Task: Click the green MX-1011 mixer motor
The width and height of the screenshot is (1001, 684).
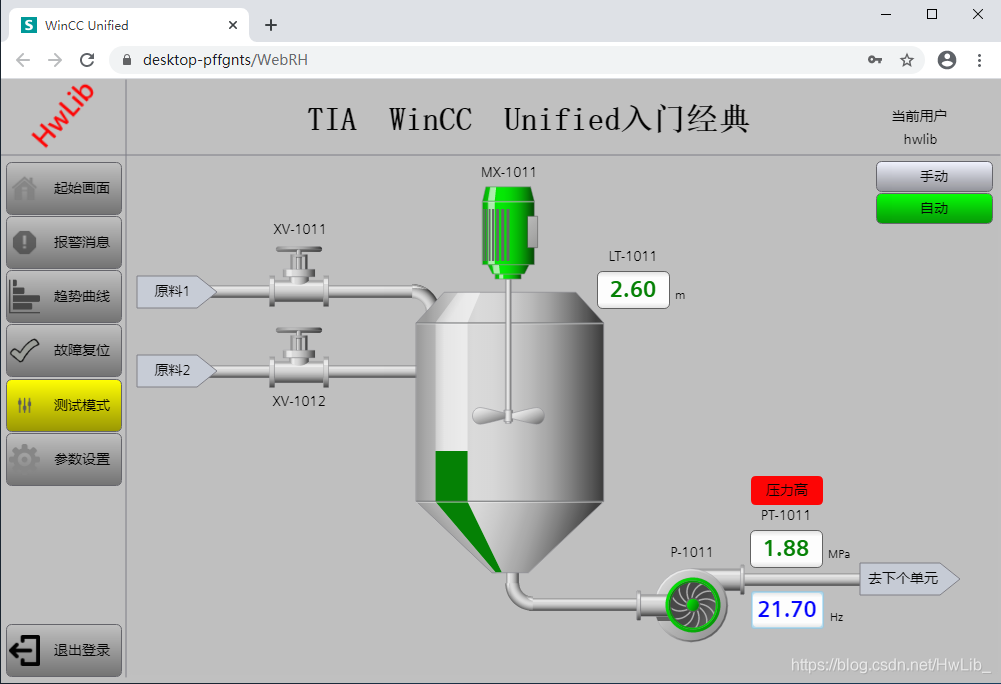Action: [x=509, y=232]
